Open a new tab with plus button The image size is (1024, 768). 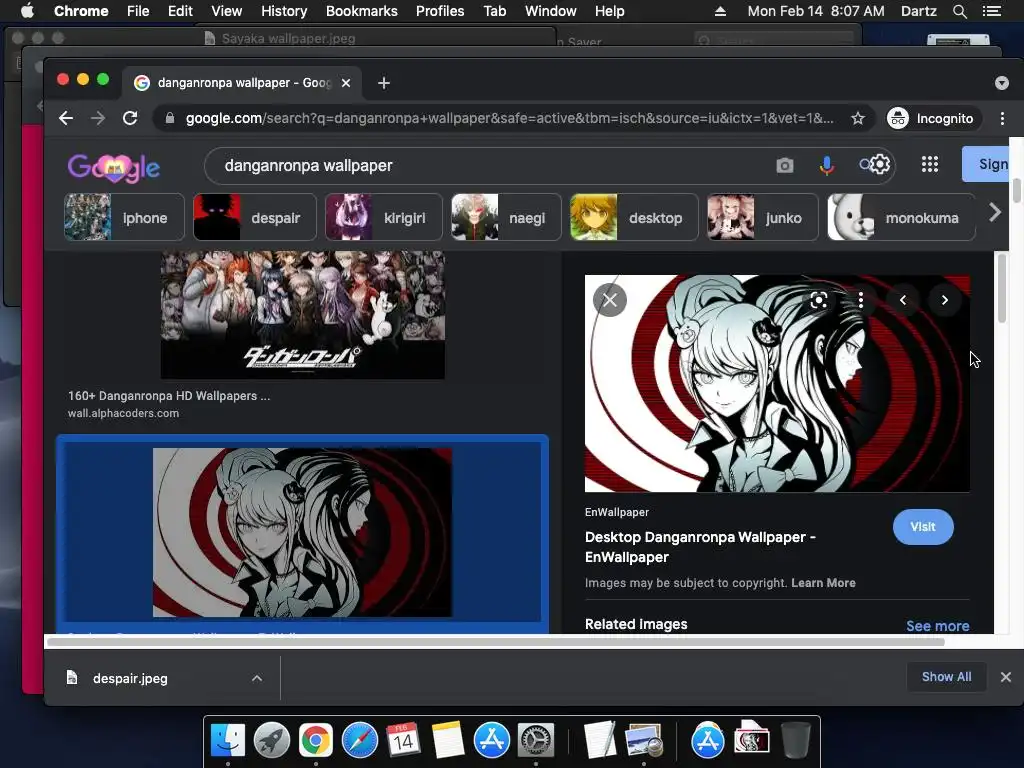(384, 83)
